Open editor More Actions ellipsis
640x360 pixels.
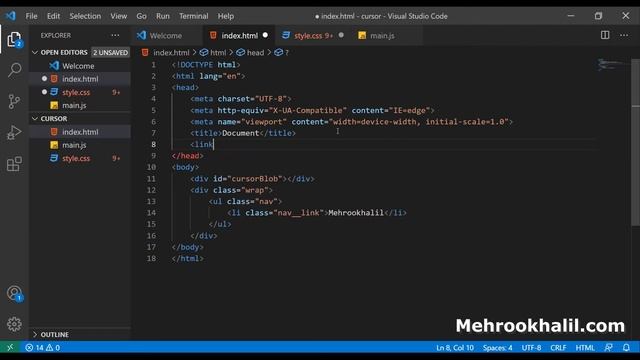[624, 36]
